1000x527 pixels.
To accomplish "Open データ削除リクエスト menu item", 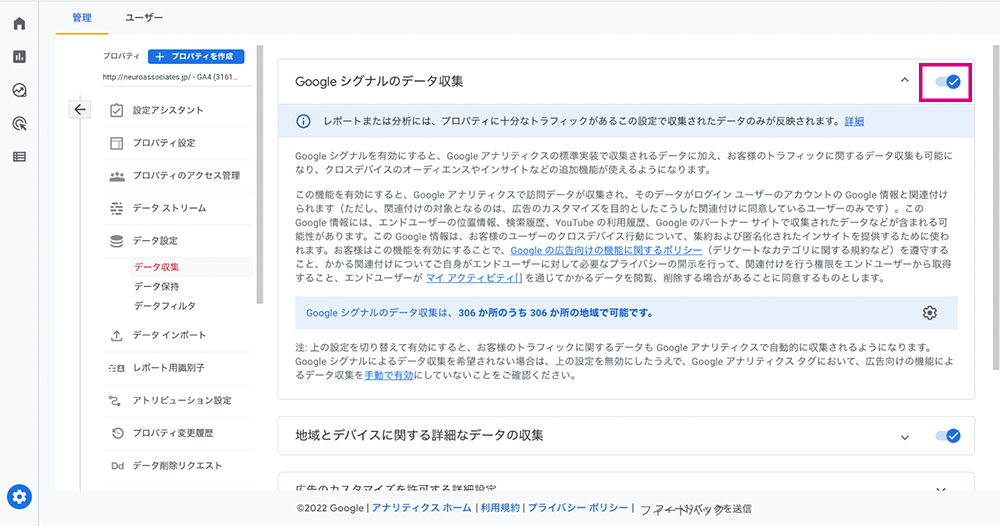I will (178, 466).
